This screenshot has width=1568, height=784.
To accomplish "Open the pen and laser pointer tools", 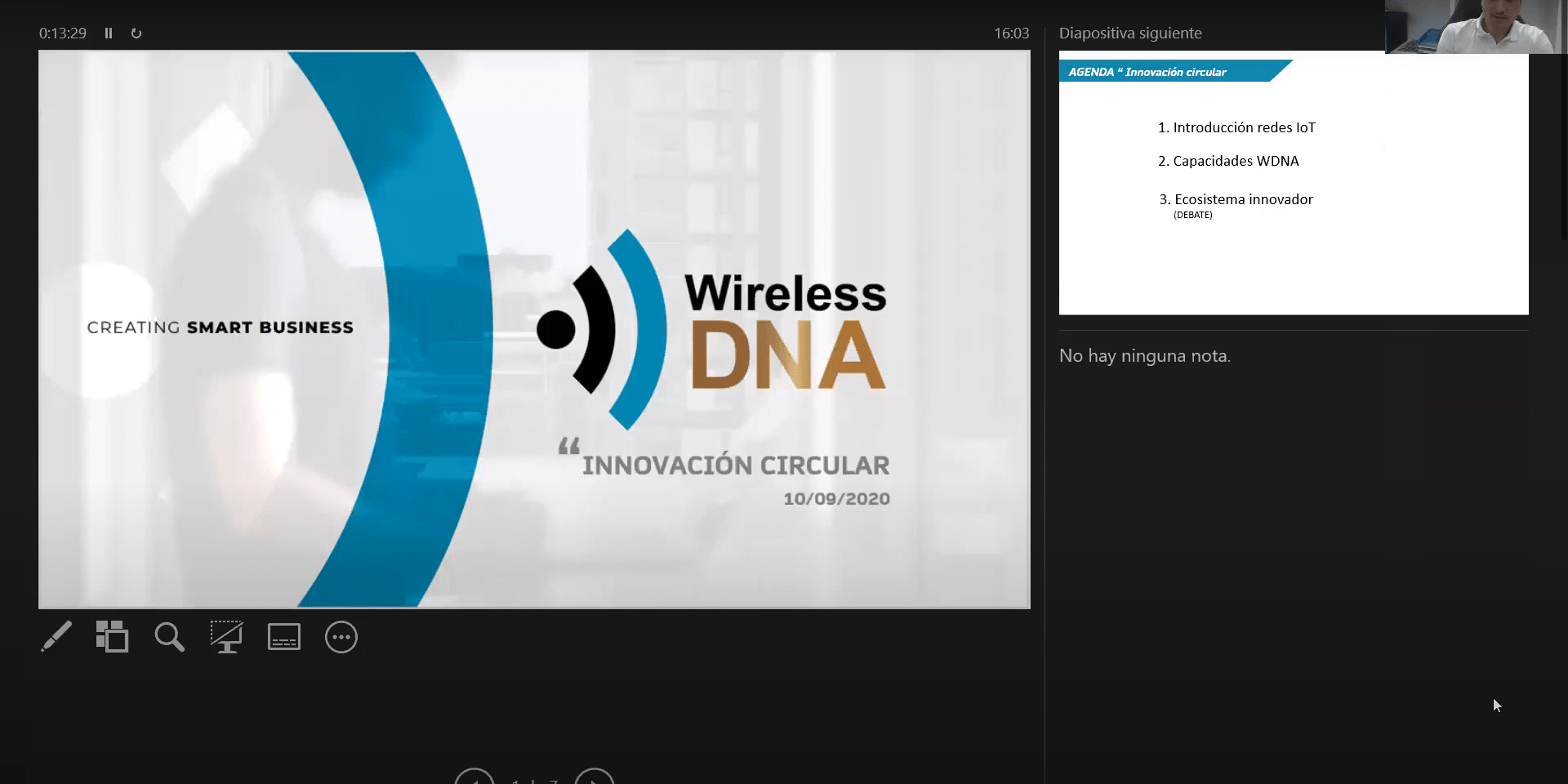I will click(56, 637).
